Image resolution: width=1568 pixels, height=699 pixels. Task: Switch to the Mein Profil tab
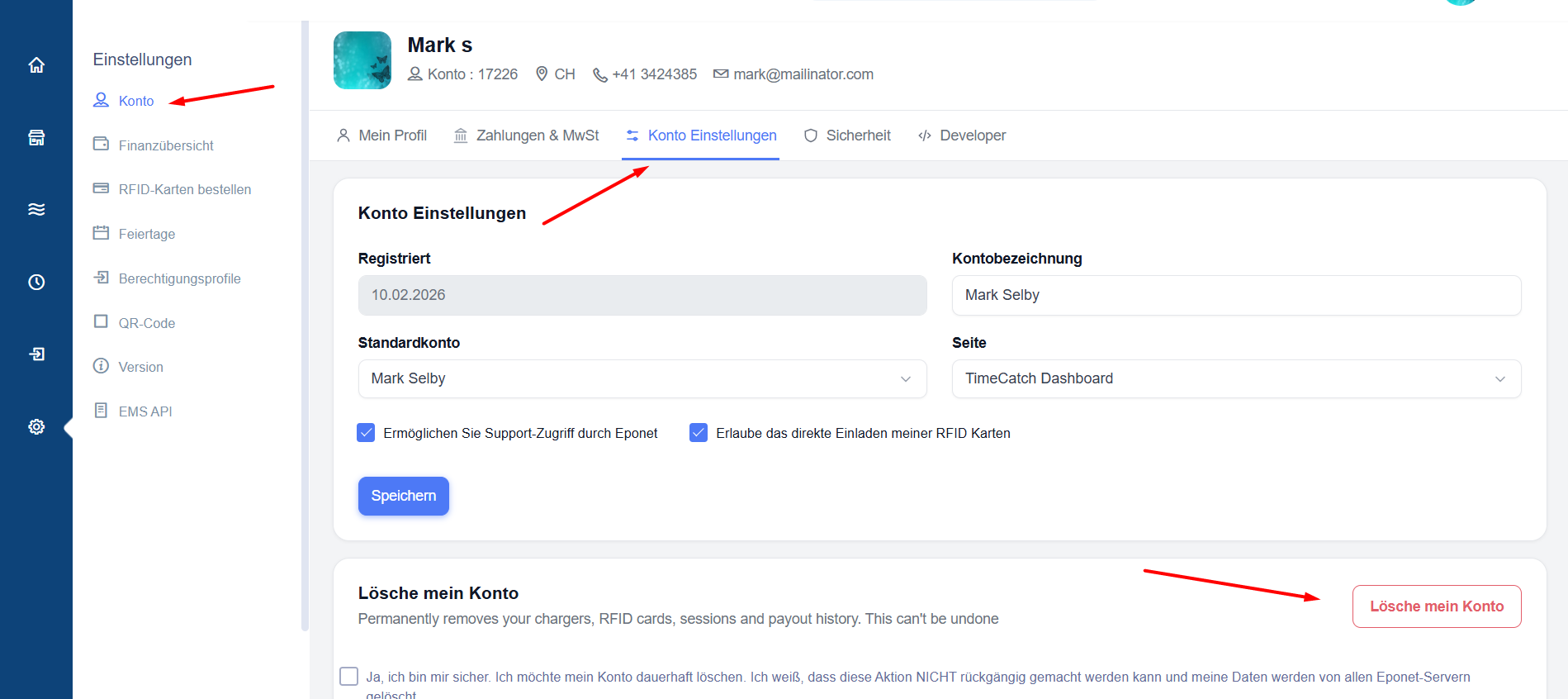coord(381,136)
